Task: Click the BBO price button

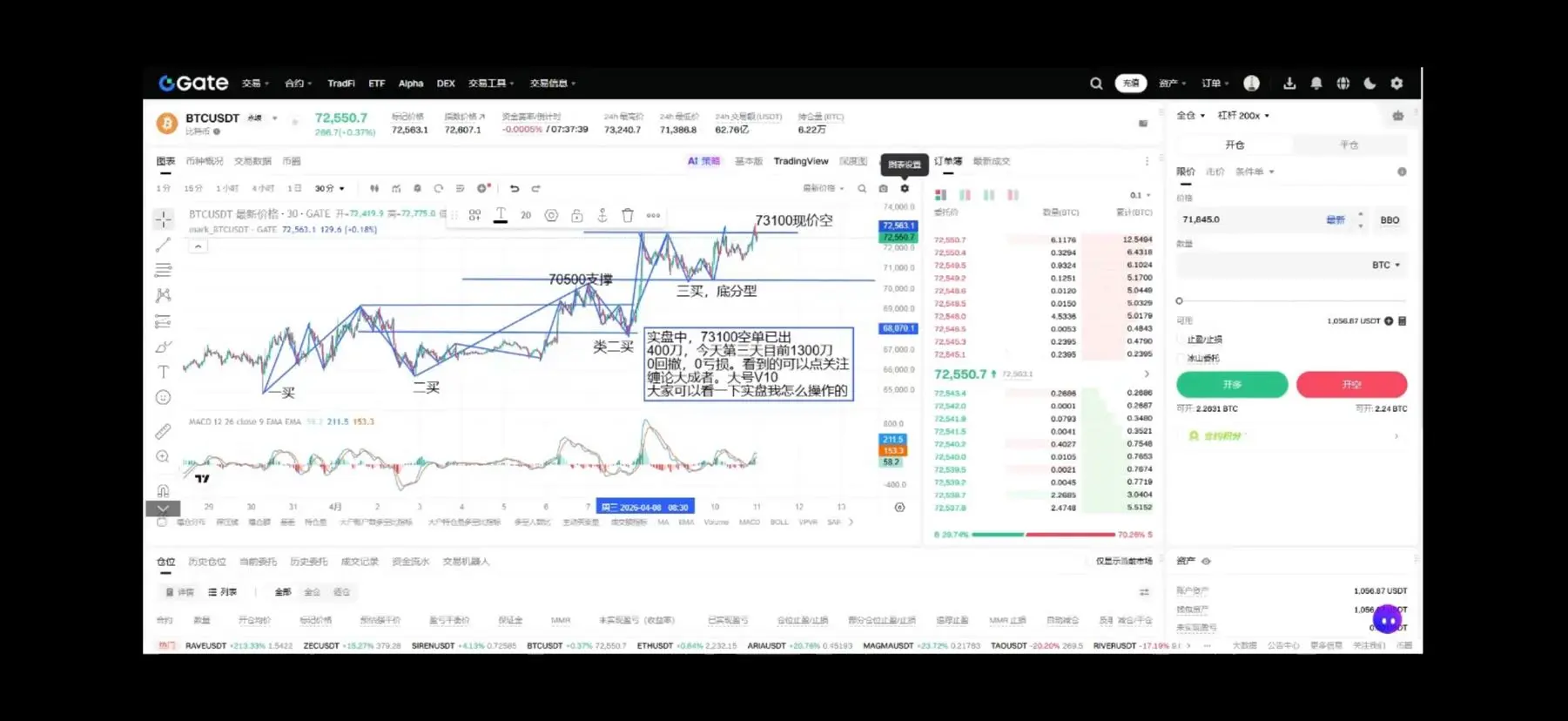Action: [x=1390, y=220]
